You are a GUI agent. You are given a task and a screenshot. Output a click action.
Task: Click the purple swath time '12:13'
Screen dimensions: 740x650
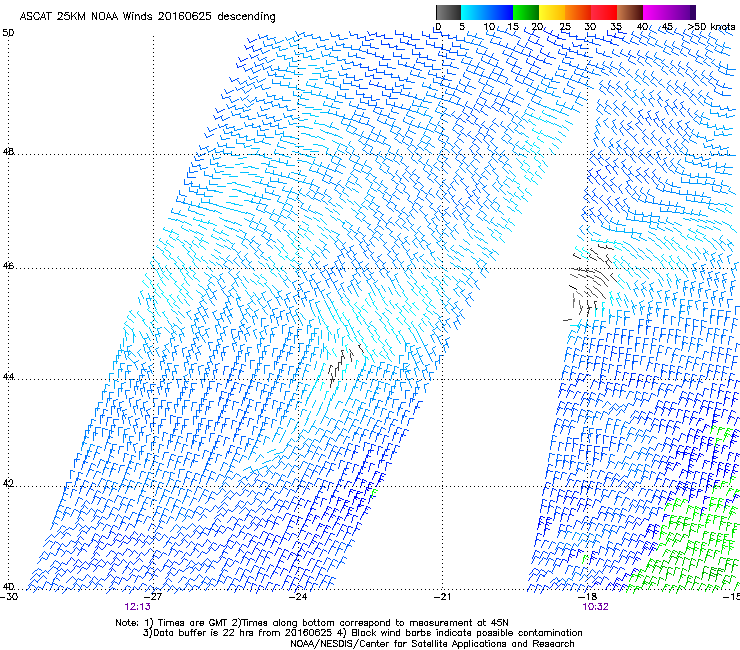coord(137,607)
